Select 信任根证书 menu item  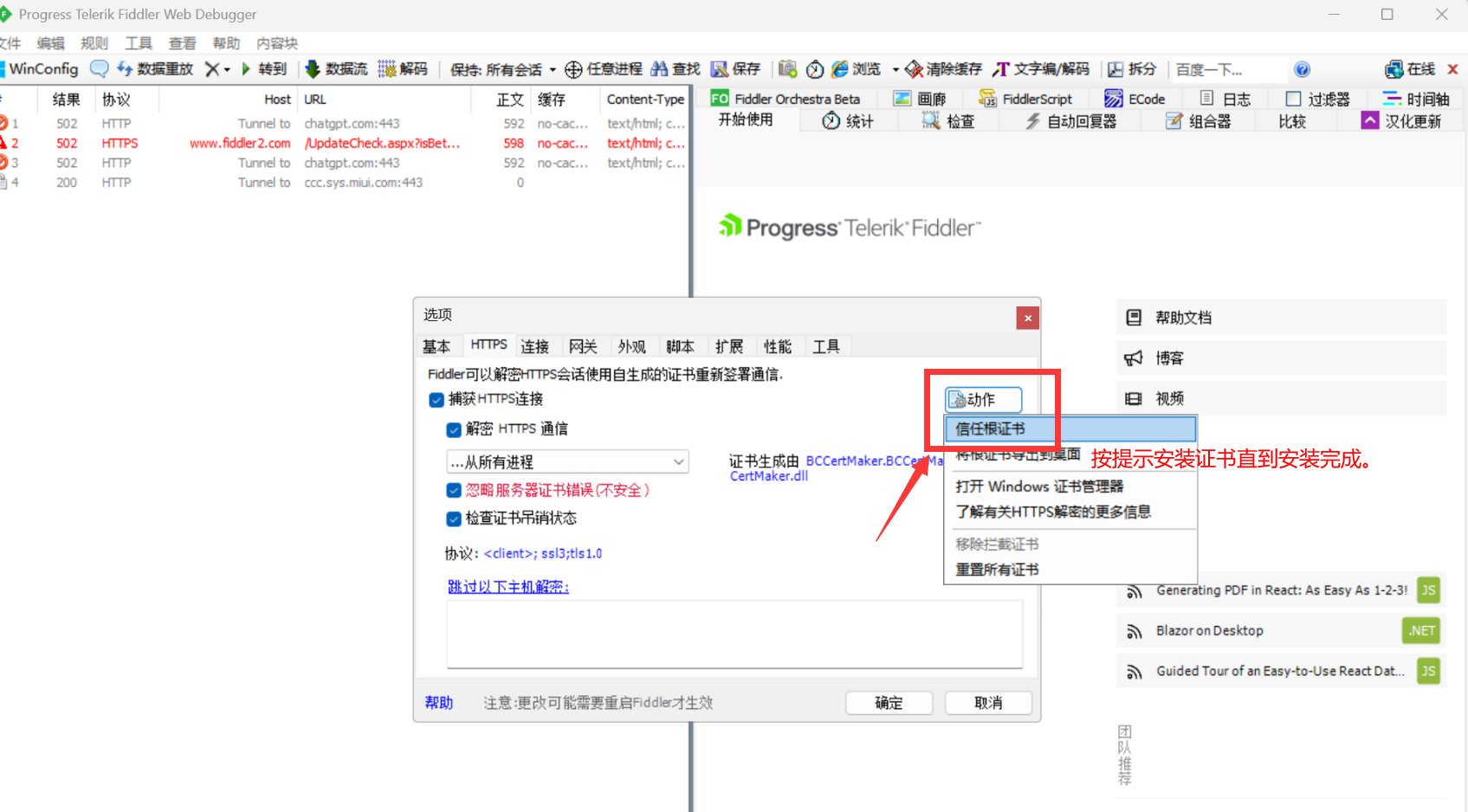1070,429
